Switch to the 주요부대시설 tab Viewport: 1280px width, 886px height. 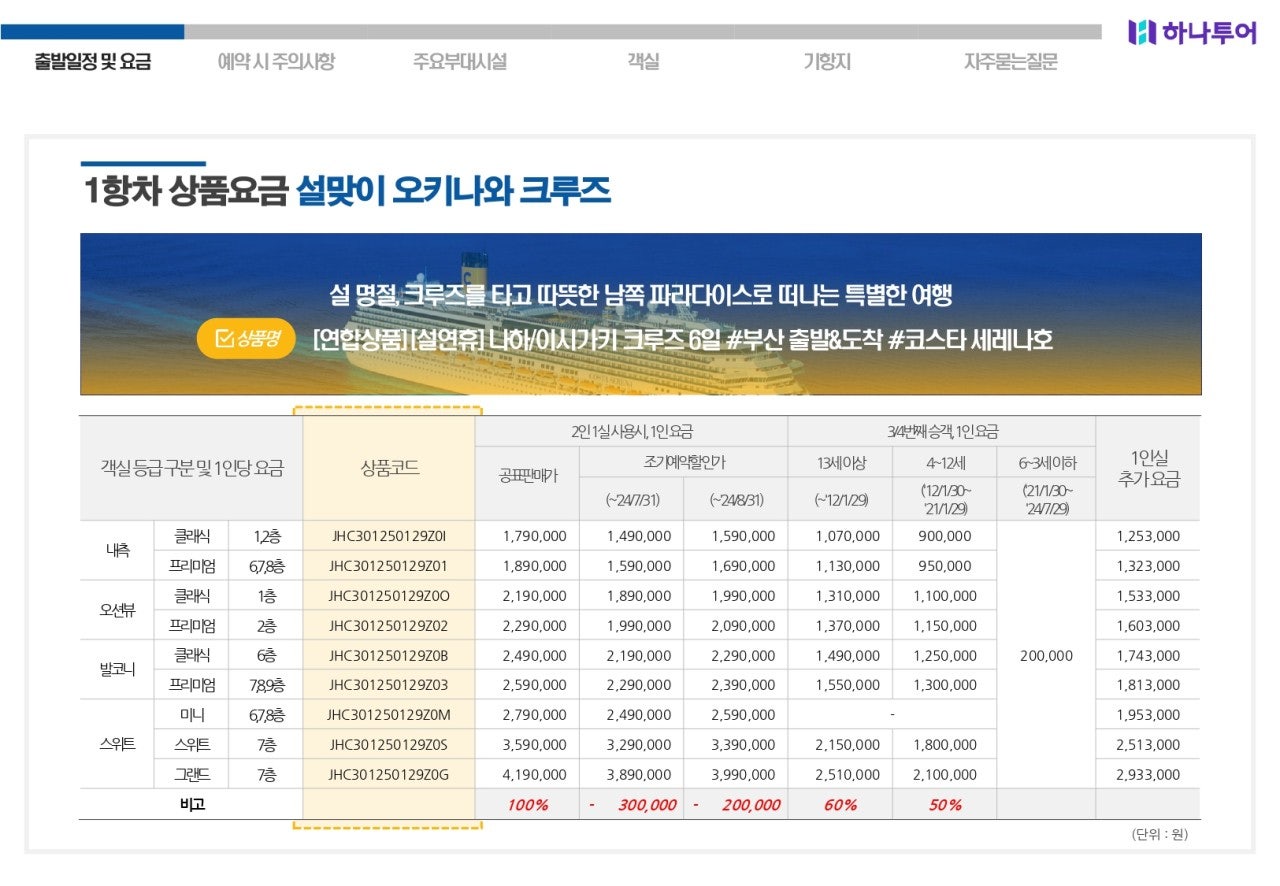(x=460, y=62)
